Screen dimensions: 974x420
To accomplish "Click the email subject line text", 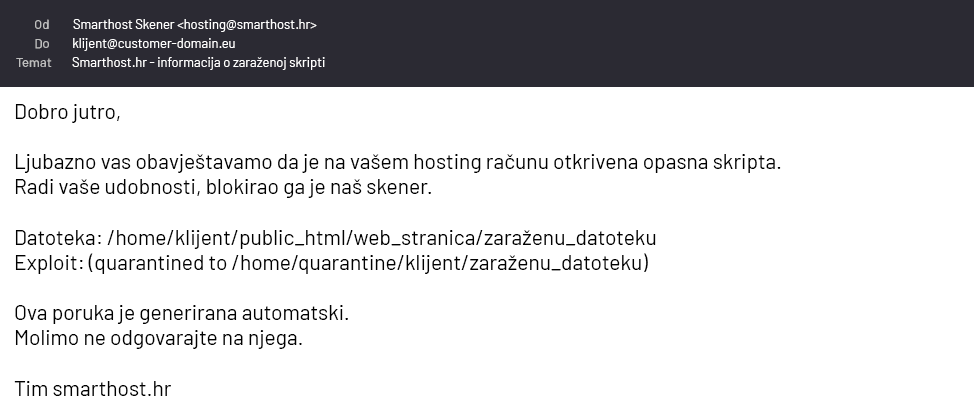I will click(198, 62).
